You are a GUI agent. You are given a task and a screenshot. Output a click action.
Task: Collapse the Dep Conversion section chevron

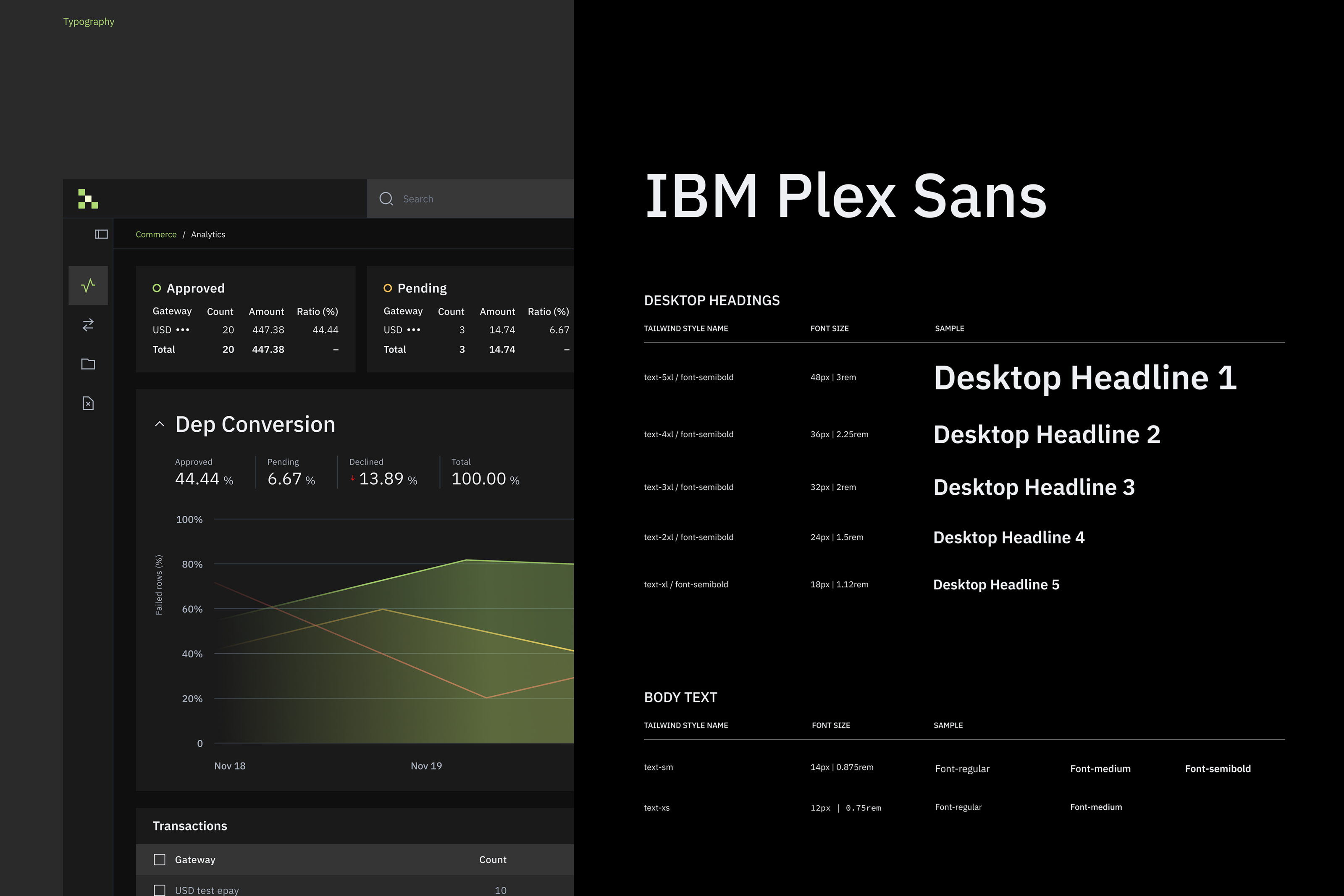click(x=159, y=424)
